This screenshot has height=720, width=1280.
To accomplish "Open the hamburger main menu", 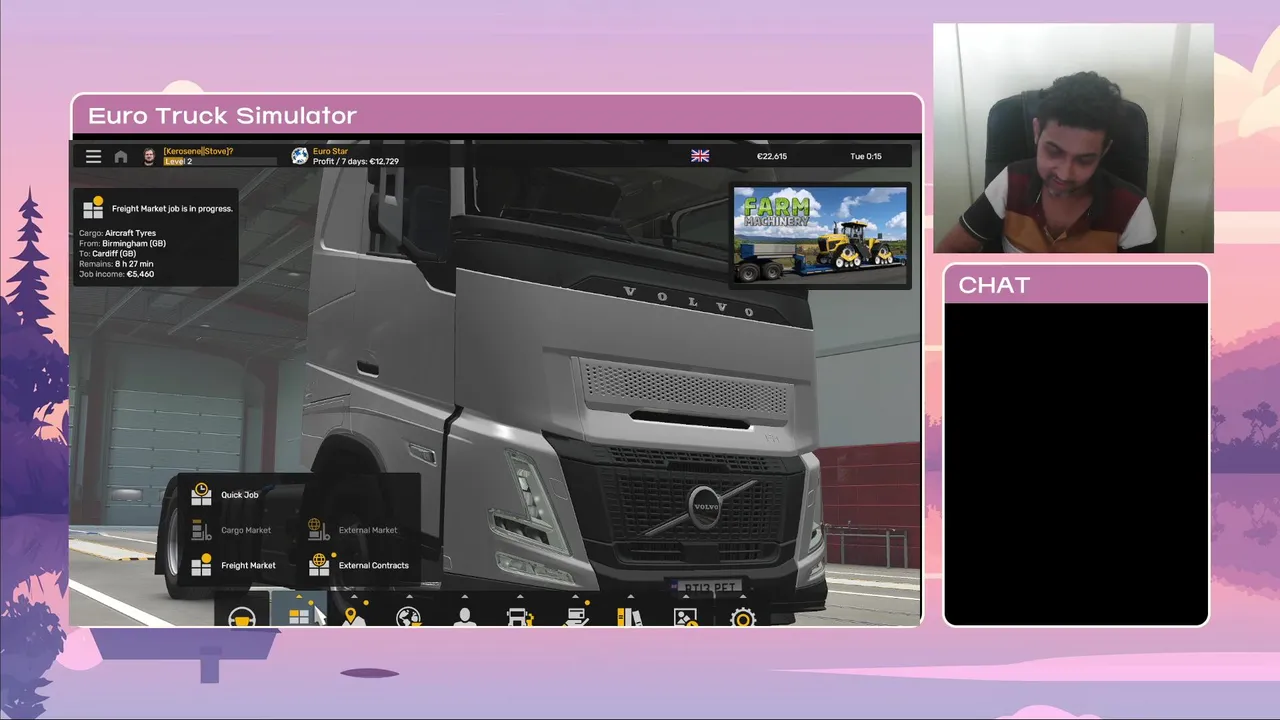I will (93, 156).
